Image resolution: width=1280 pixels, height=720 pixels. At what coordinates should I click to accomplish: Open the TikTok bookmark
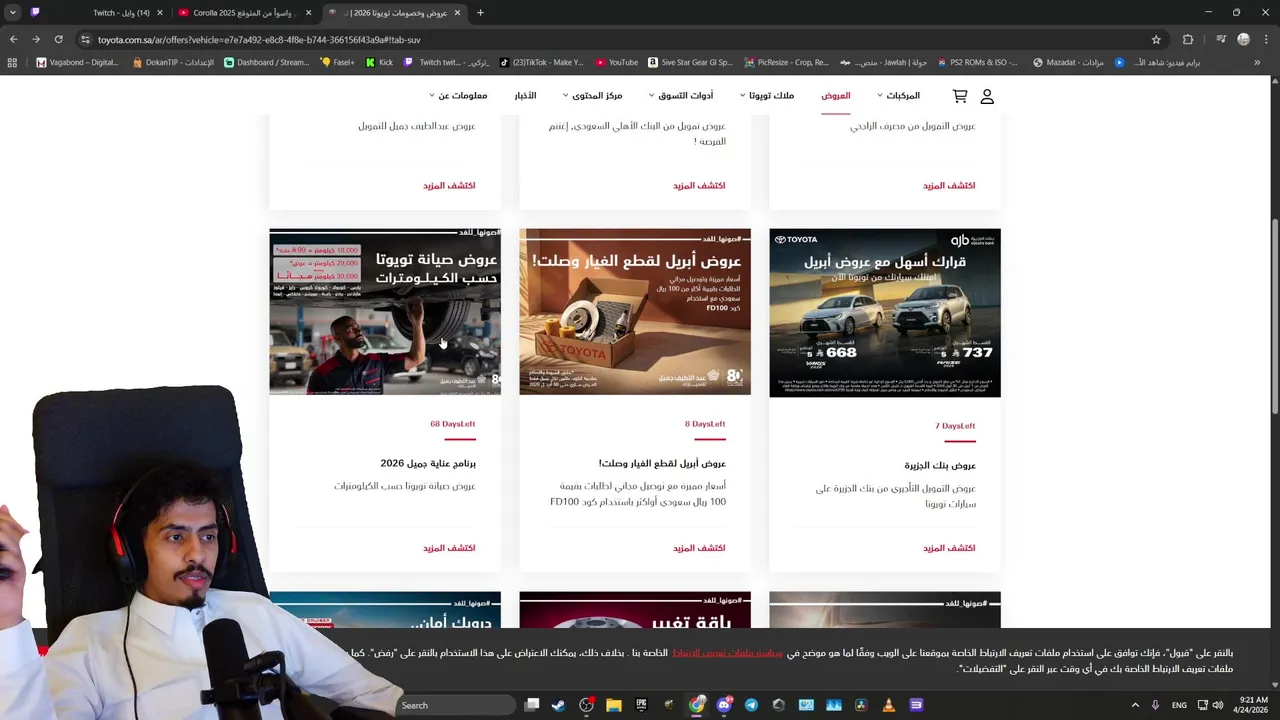[x=541, y=62]
